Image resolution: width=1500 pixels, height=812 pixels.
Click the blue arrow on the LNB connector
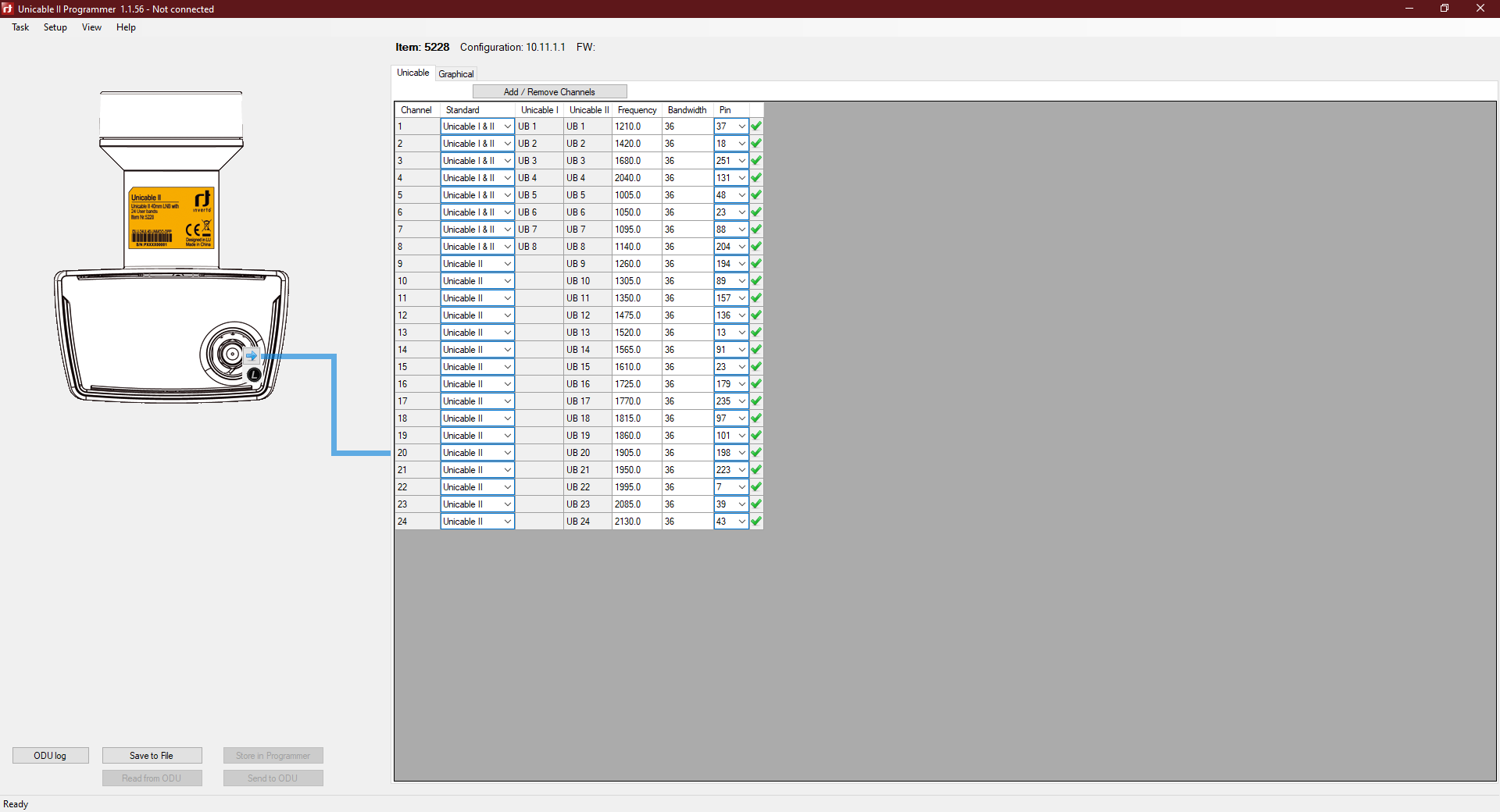pyautogui.click(x=252, y=356)
